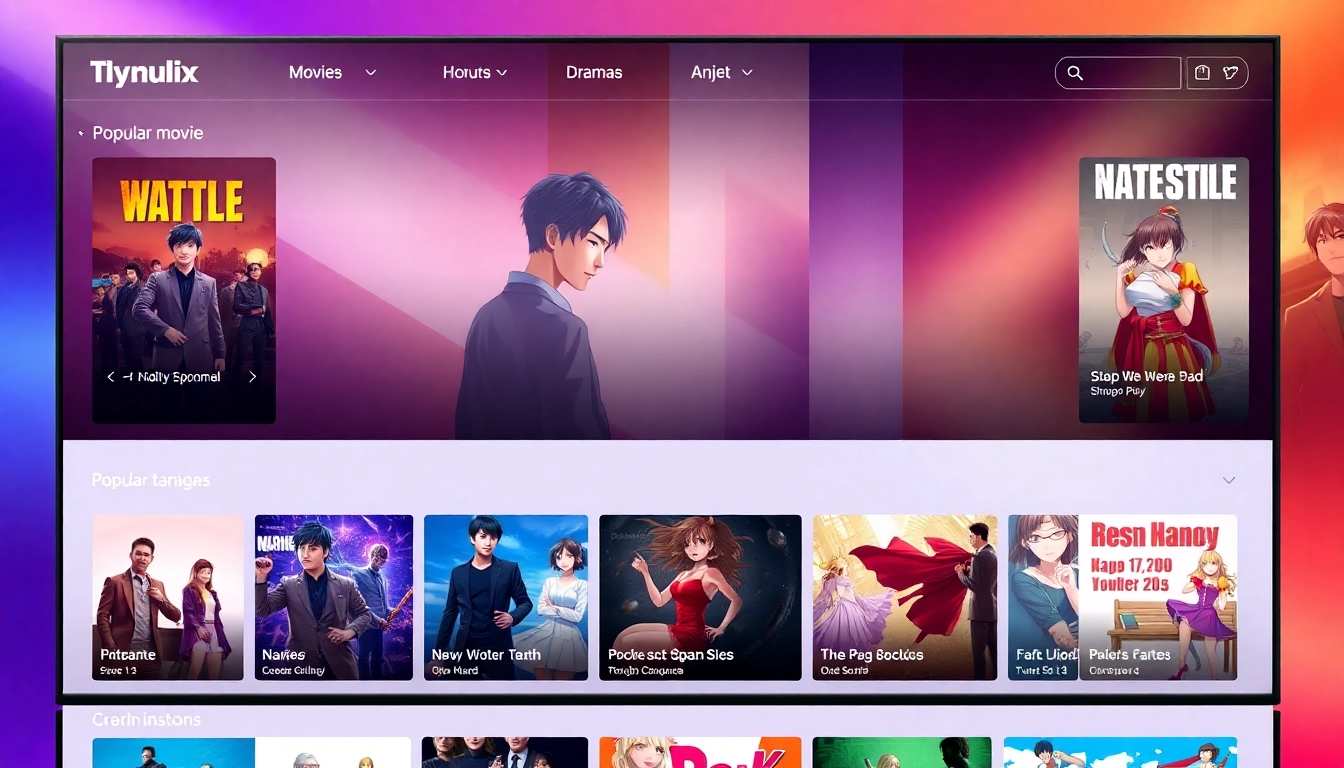Viewport: 1344px width, 768px height.
Task: Select the Pockesct Span Sies thumbnail
Action: pyautogui.click(x=700, y=597)
